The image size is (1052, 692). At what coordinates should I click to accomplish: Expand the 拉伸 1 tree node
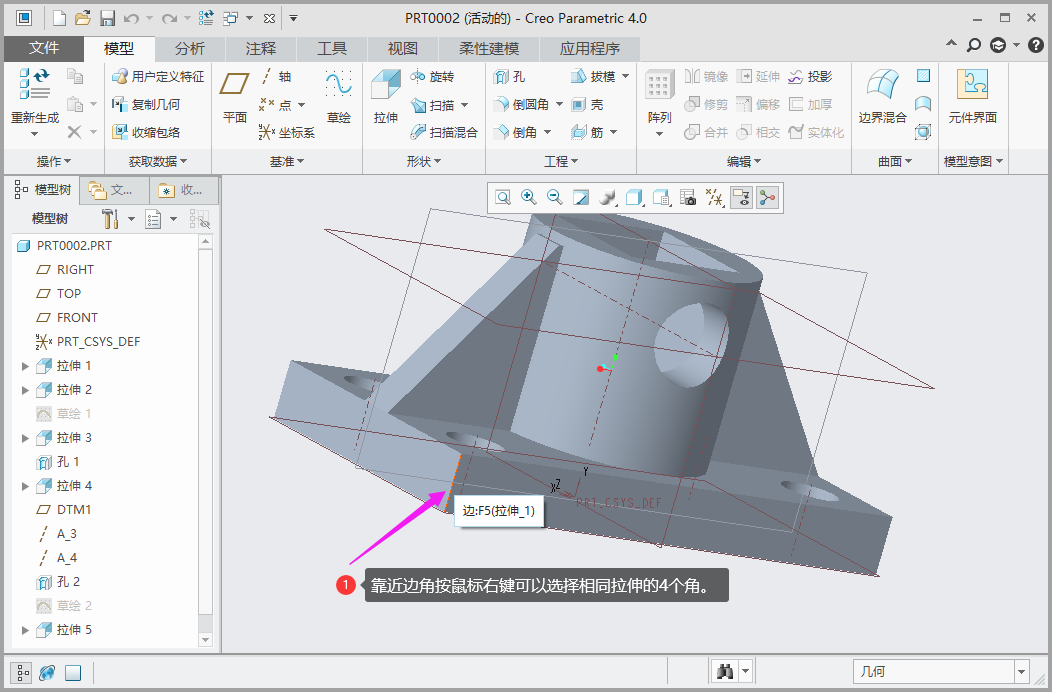tap(25, 366)
